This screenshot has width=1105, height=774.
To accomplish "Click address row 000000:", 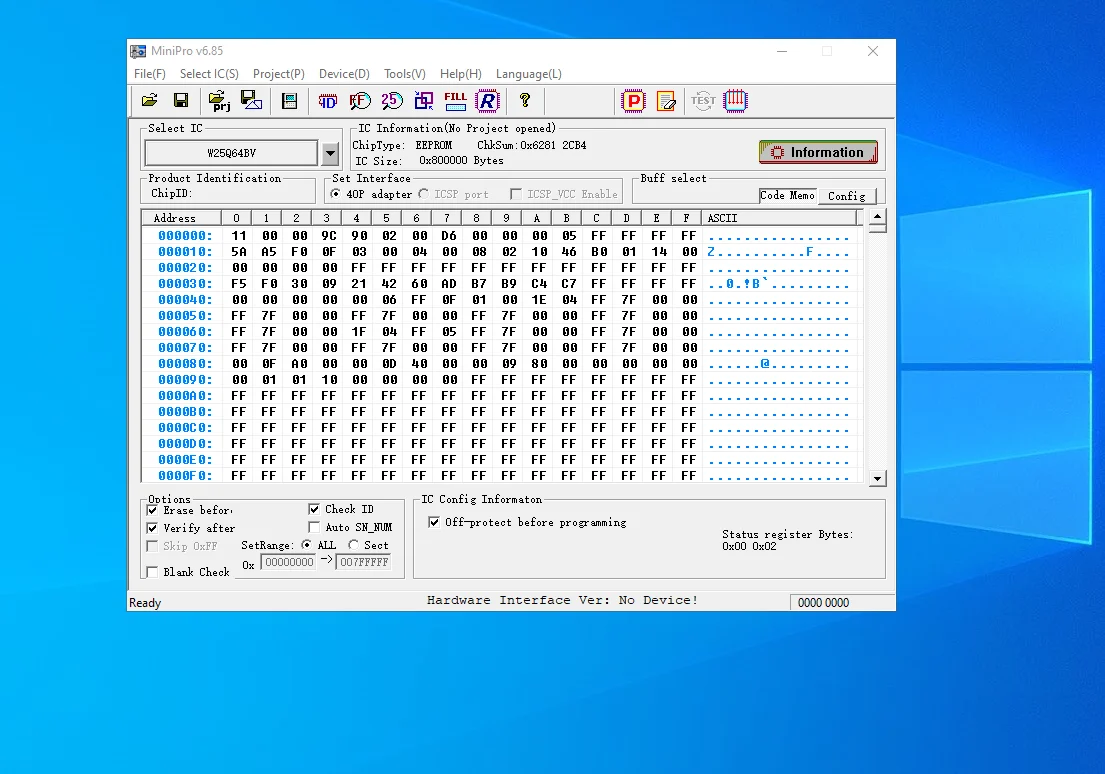I will pos(185,235).
